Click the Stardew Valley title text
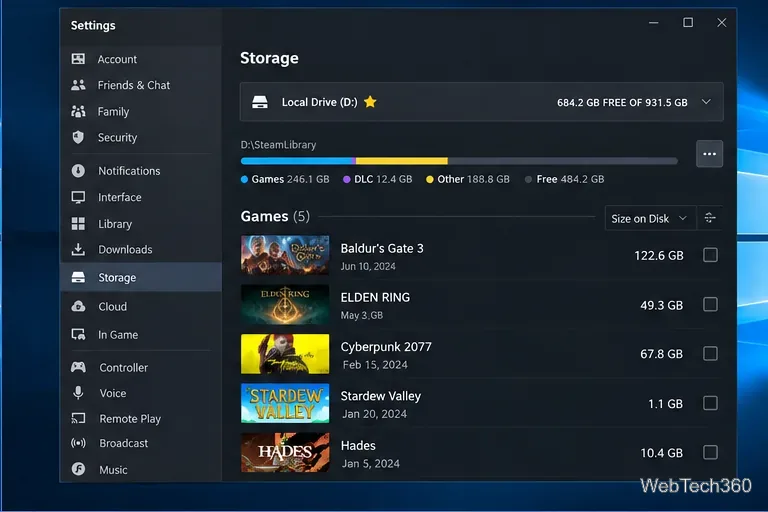The width and height of the screenshot is (768, 512). (x=381, y=396)
